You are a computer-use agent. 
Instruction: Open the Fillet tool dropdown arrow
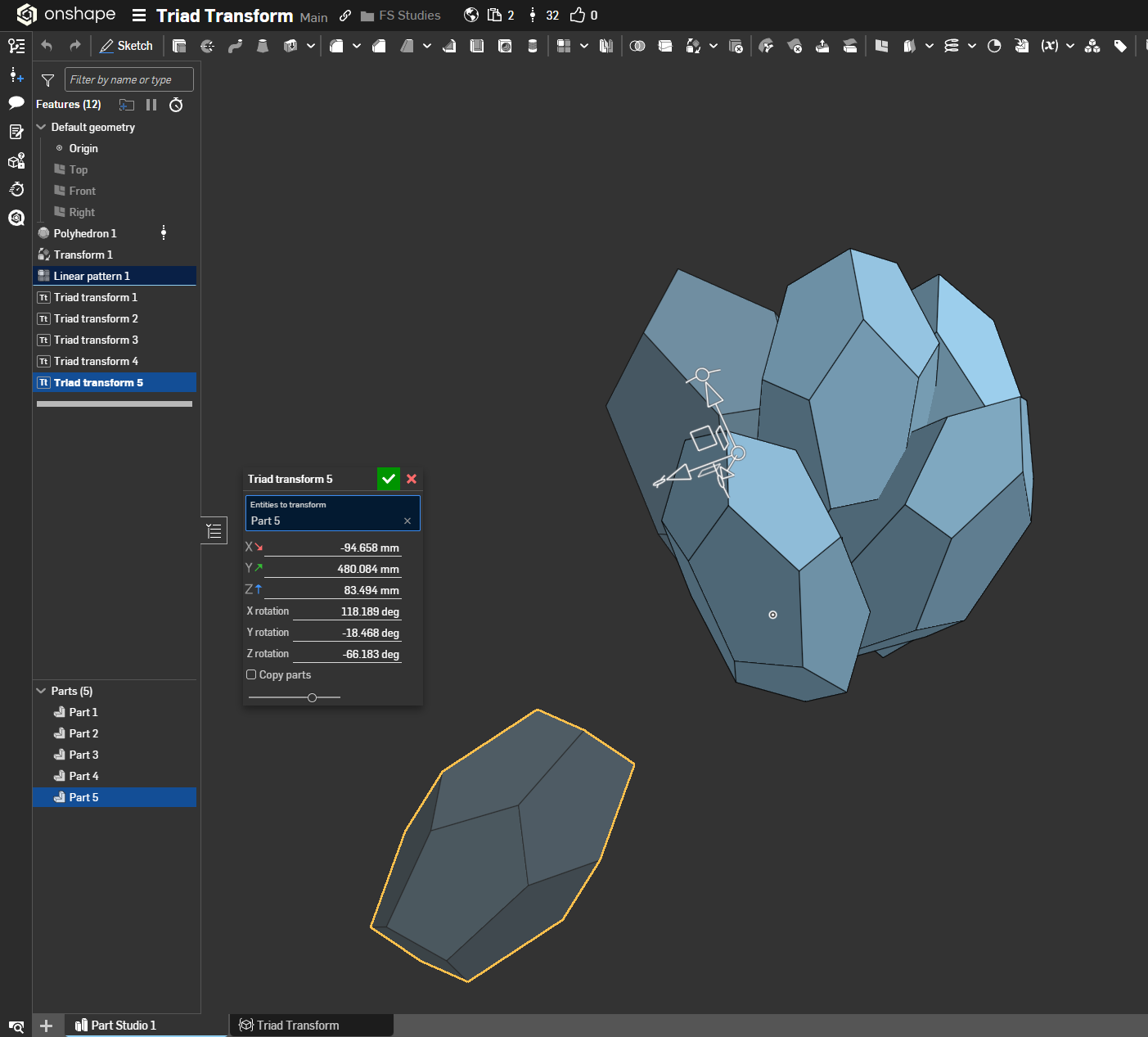pyautogui.click(x=357, y=46)
